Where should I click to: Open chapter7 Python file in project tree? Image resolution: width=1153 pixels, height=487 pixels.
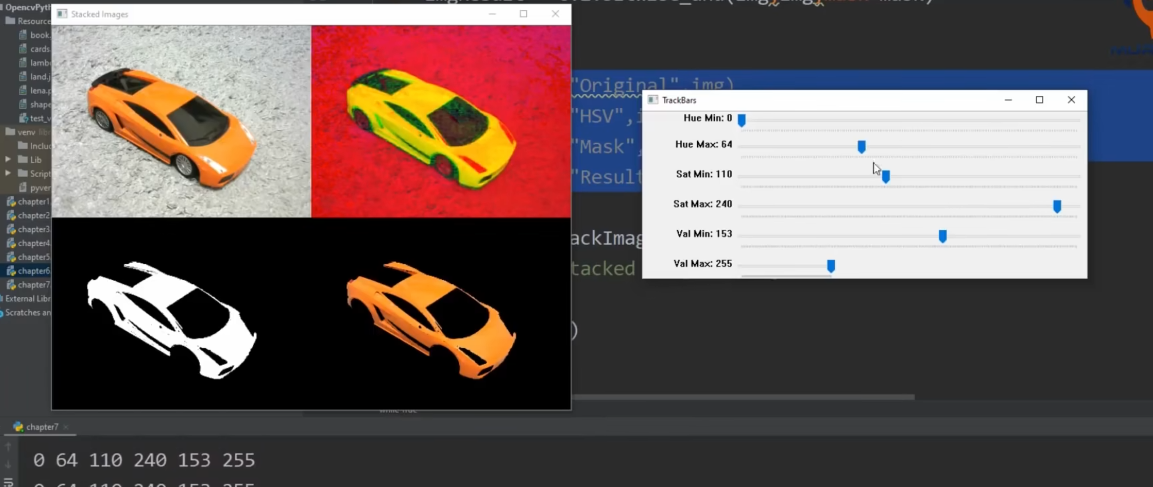(x=29, y=285)
